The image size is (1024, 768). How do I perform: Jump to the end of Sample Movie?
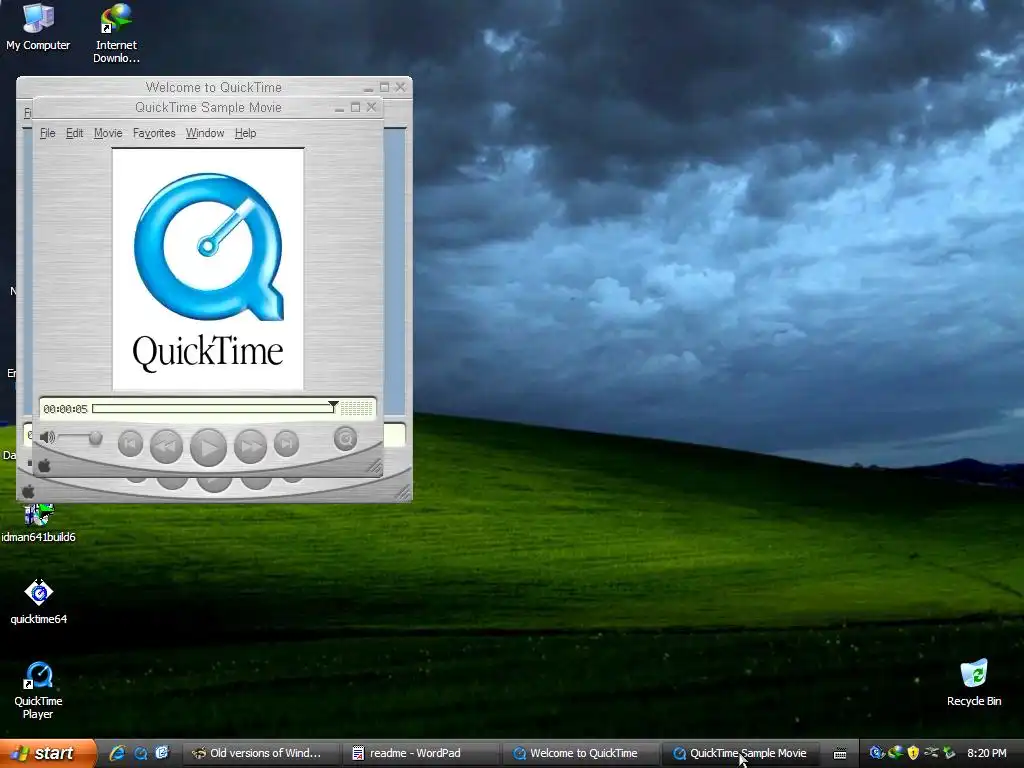286,443
